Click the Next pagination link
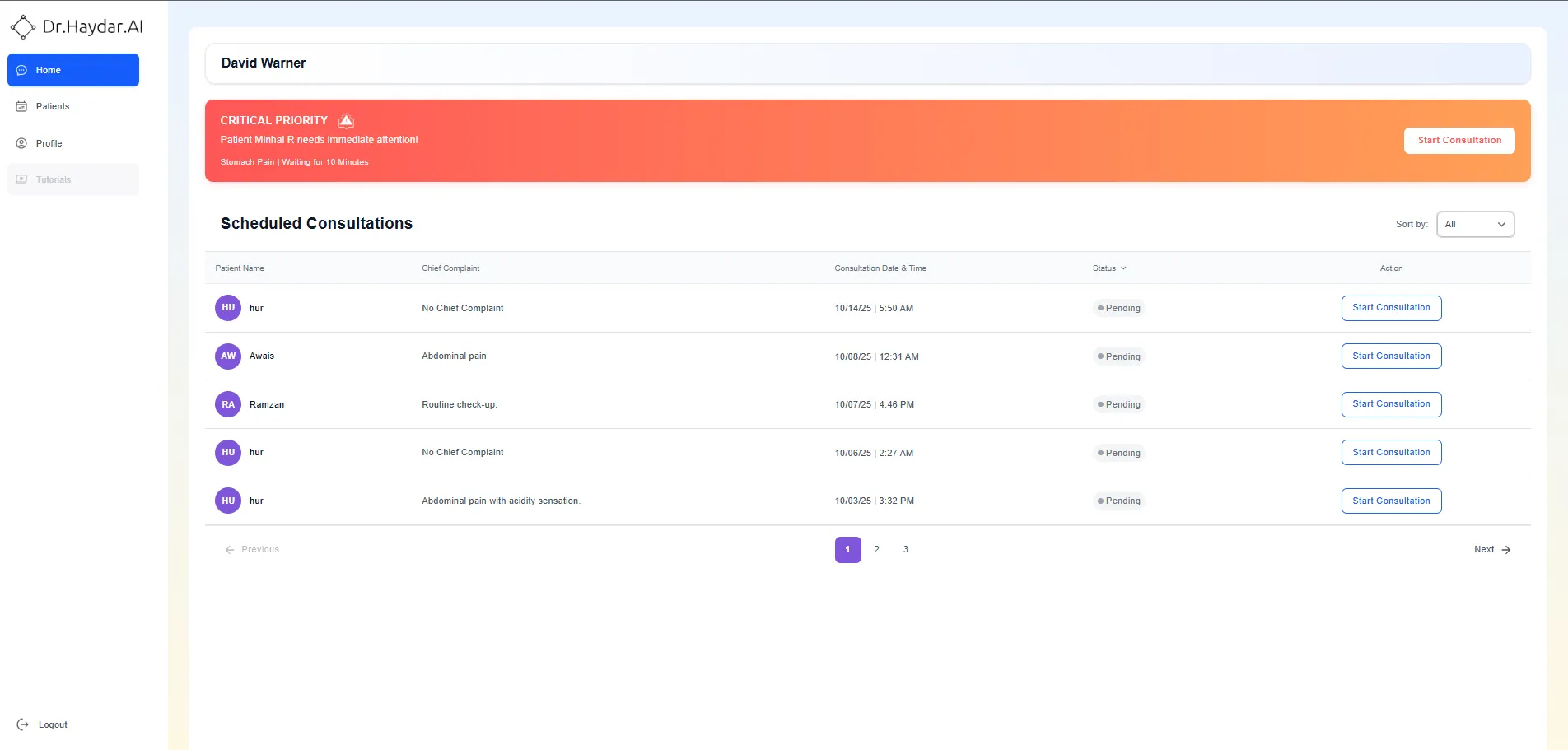Viewport: 1568px width, 750px height. 1491,550
